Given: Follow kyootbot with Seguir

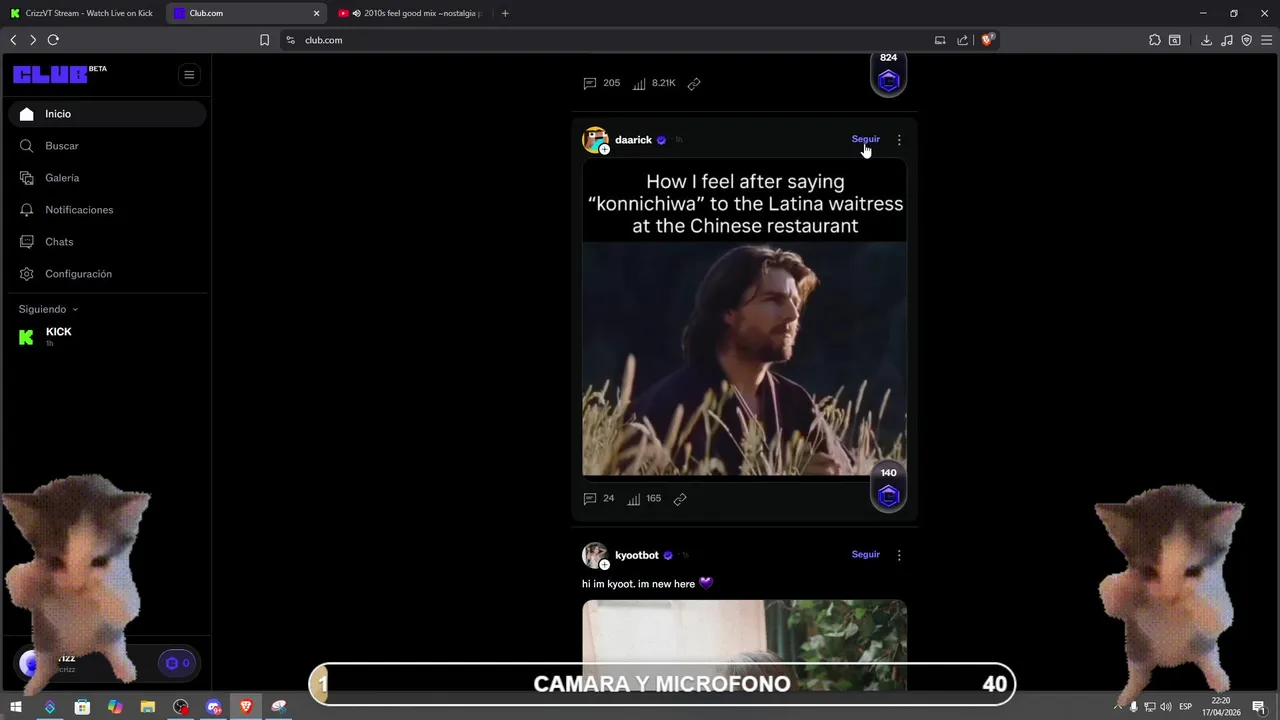Looking at the screenshot, I should point(866,554).
